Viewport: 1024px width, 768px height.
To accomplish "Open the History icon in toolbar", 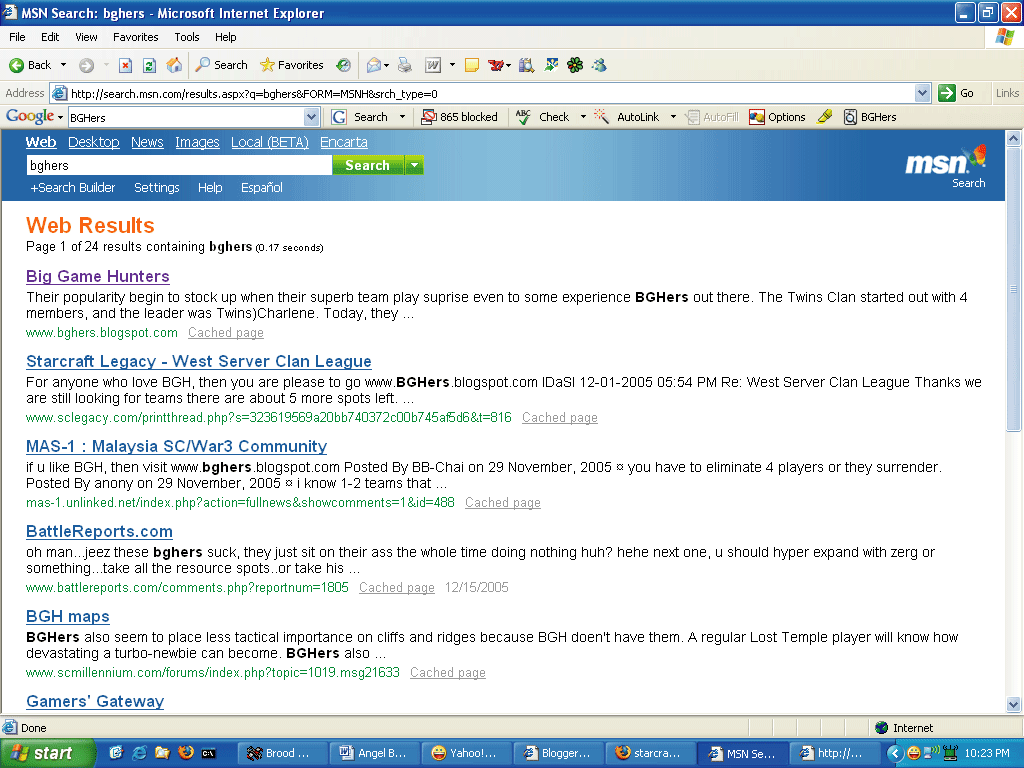I will 344,65.
